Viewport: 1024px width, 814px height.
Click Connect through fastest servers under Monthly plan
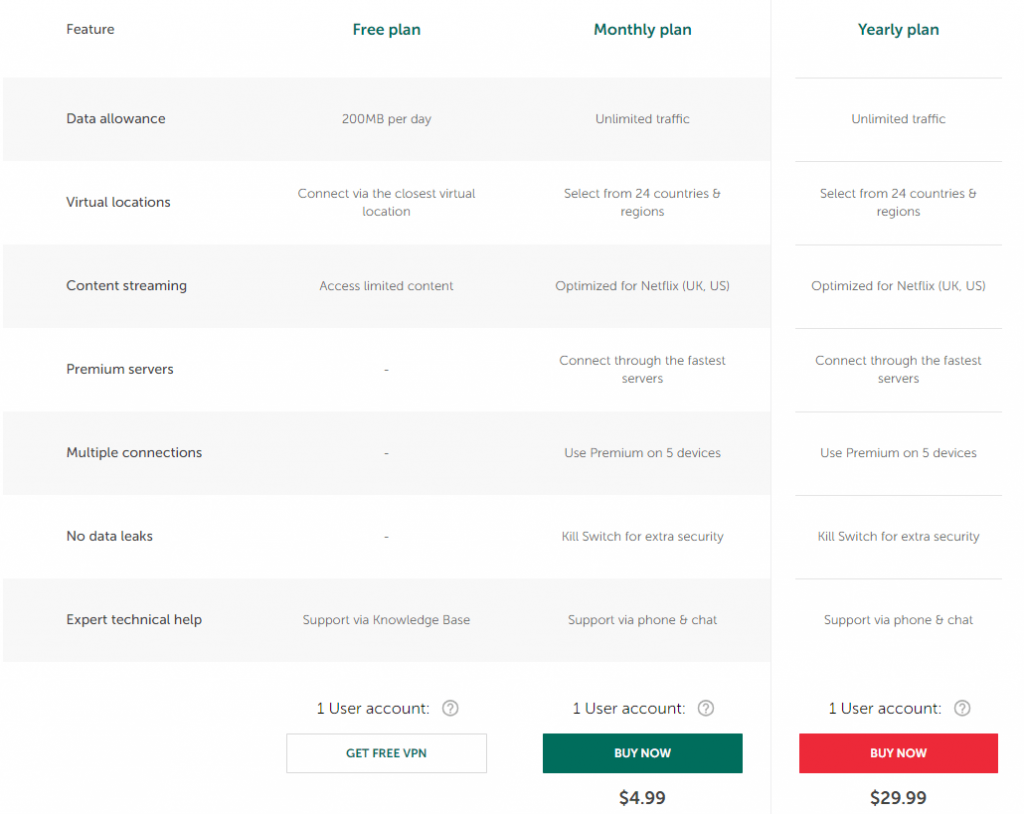coord(643,369)
